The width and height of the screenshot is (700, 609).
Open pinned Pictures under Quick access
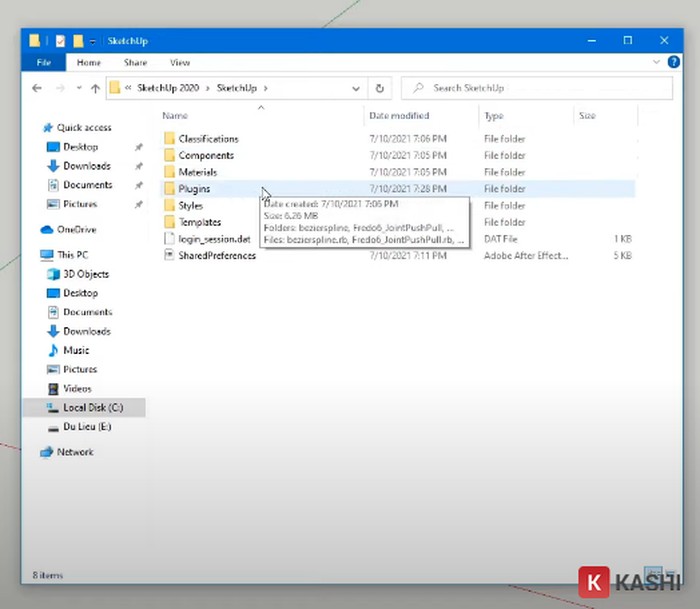tap(80, 204)
